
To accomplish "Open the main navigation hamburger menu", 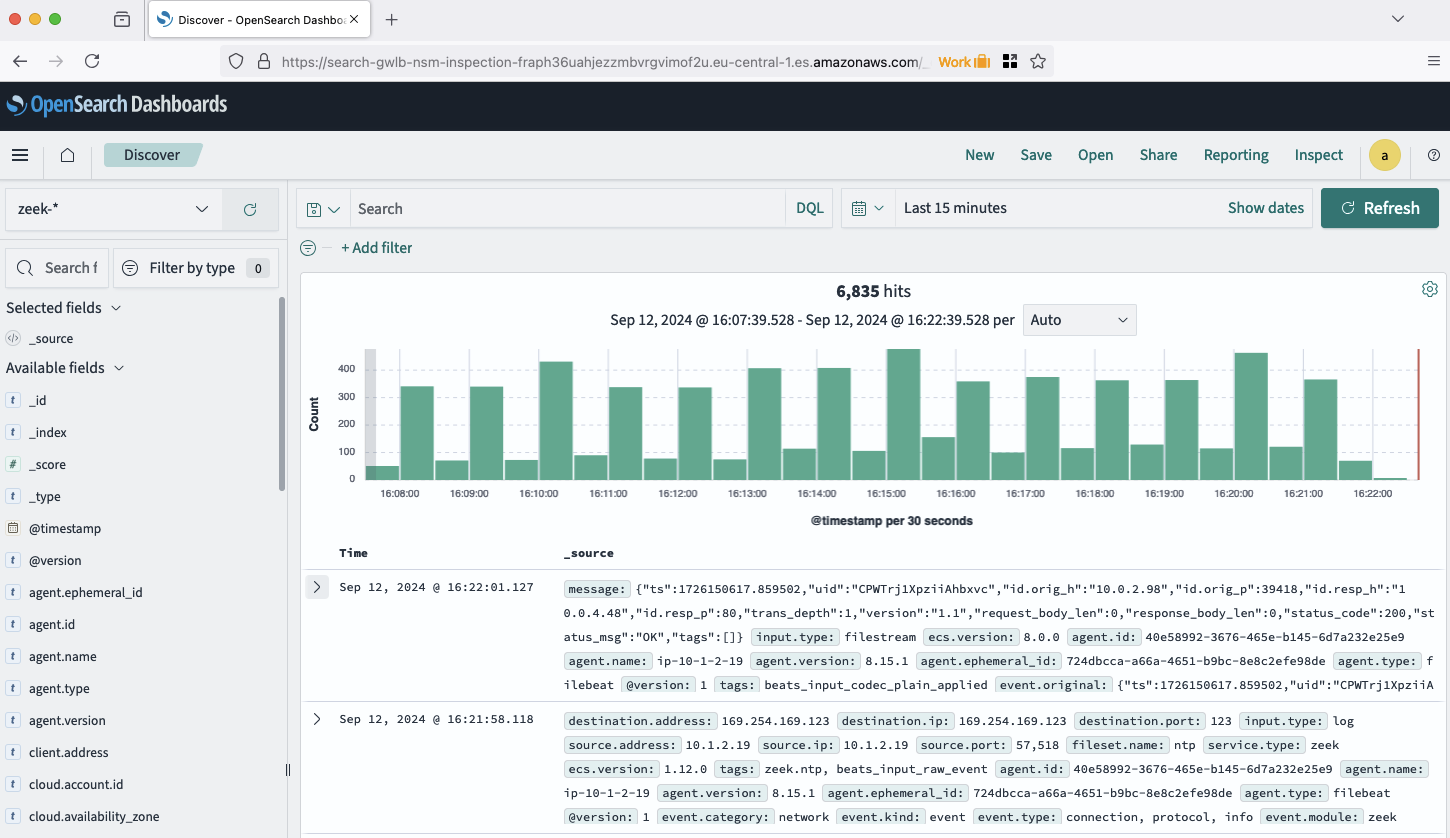I will pos(20,155).
